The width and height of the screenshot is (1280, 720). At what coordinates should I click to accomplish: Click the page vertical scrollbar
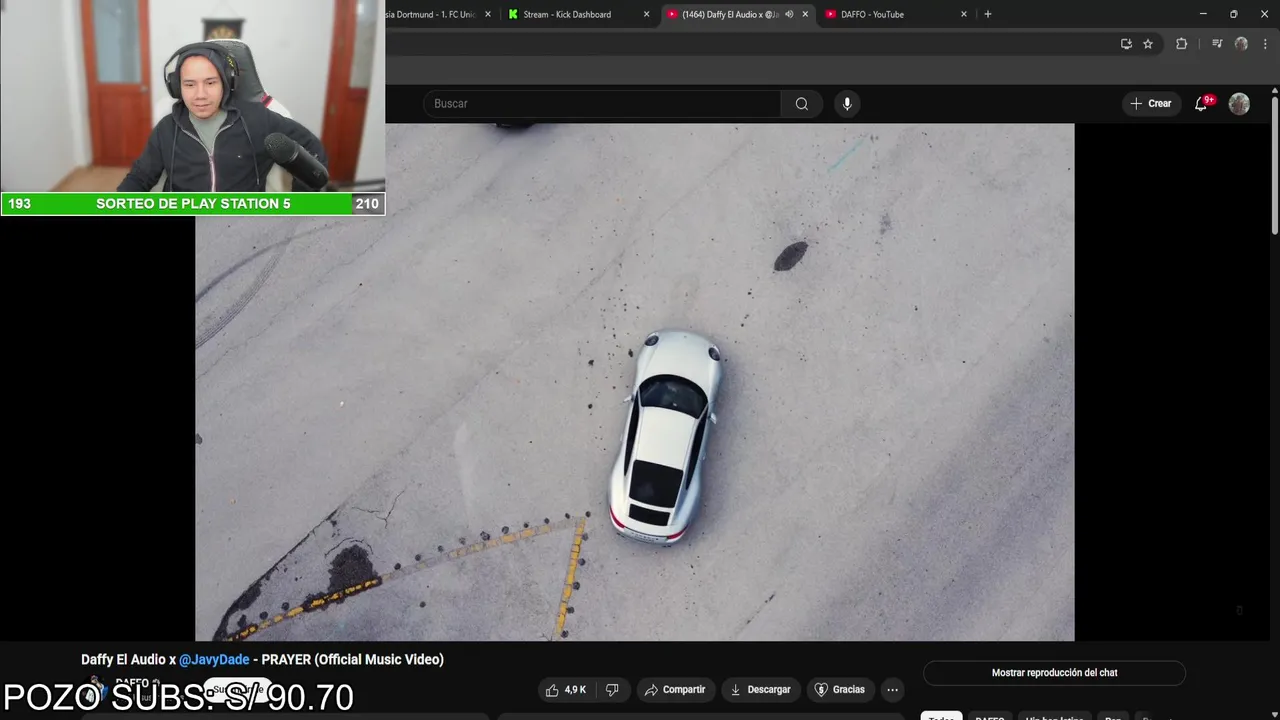1274,165
